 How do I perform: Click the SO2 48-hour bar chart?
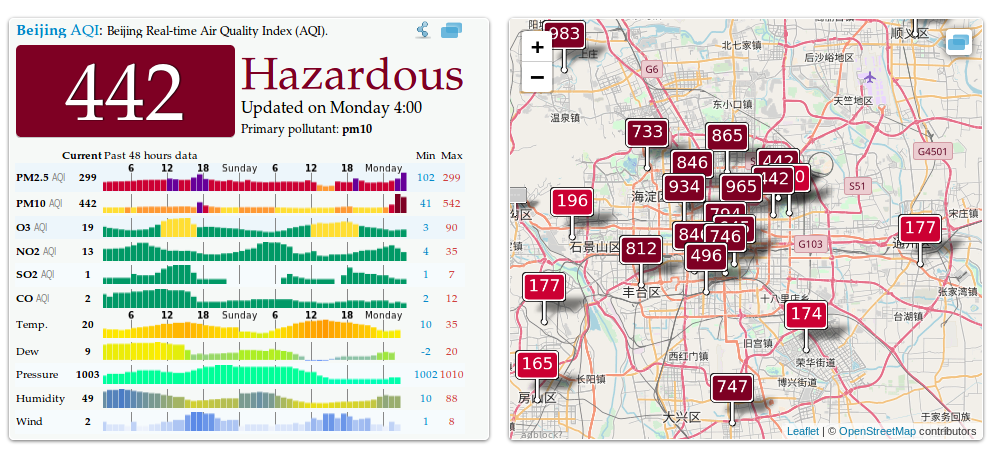point(255,275)
